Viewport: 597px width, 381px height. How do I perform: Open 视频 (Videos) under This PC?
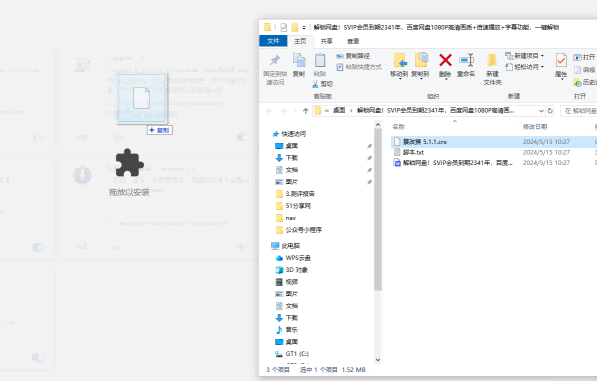[292, 282]
